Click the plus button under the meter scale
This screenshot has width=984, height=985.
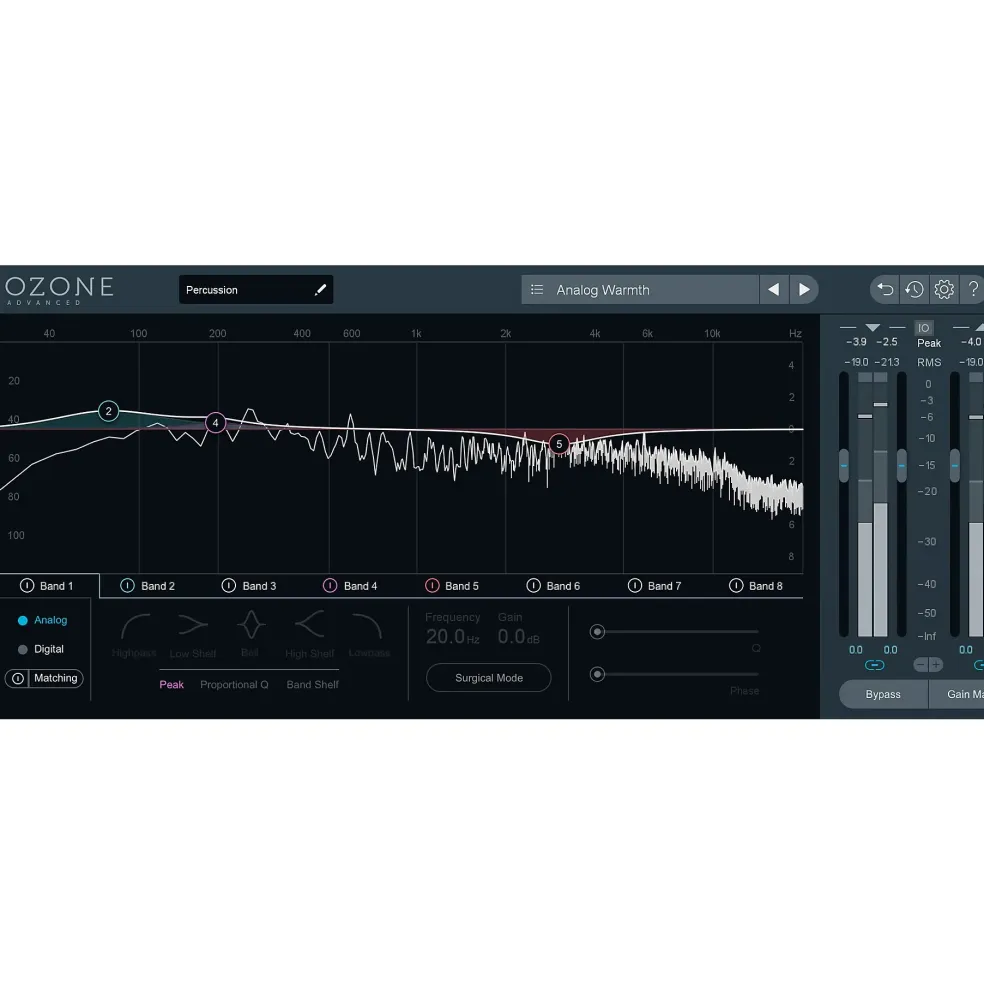pos(936,665)
